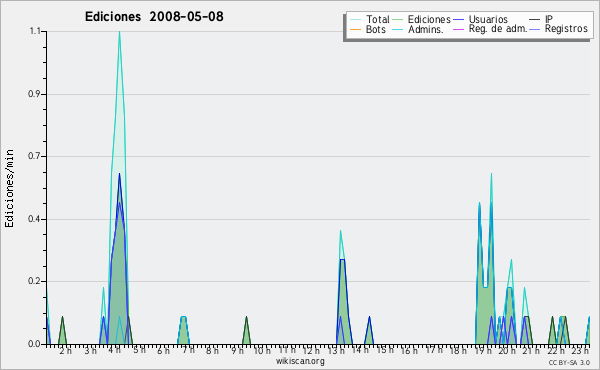Click the Bots legend label
This screenshot has width=600, height=370.
pos(376,29)
